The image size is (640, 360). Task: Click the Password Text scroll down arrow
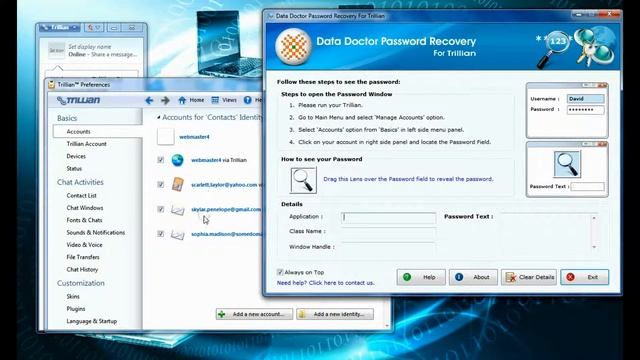coord(594,247)
